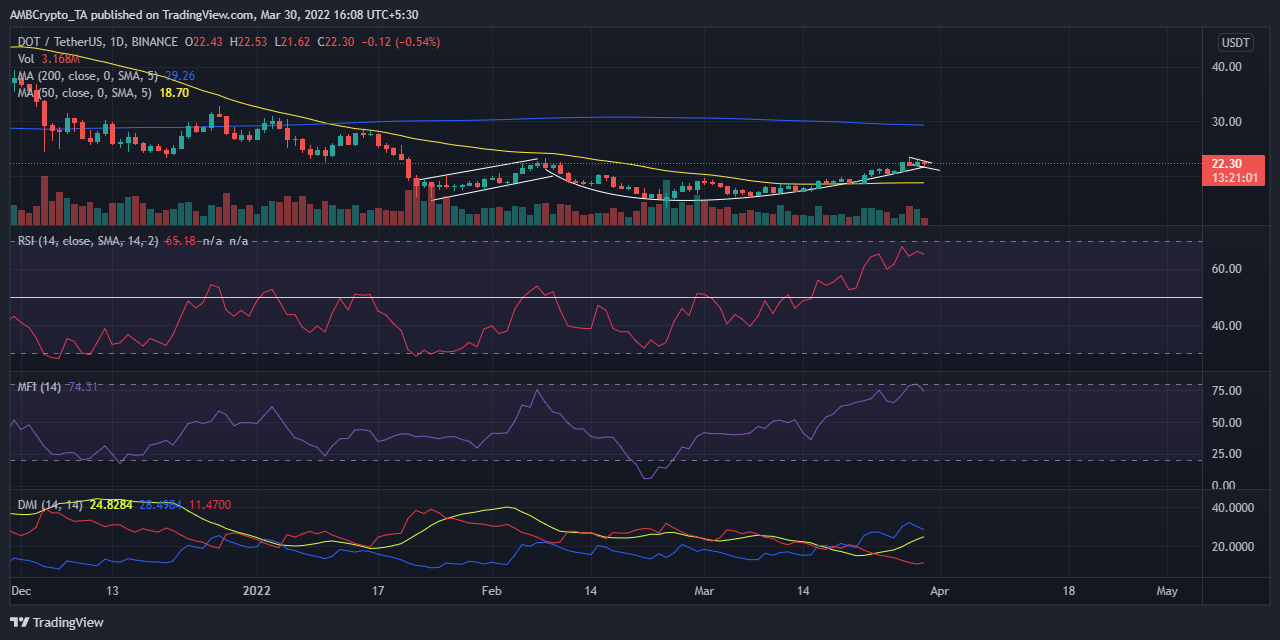Click the 60.00 level on RSI scale
The image size is (1280, 640).
click(1226, 269)
